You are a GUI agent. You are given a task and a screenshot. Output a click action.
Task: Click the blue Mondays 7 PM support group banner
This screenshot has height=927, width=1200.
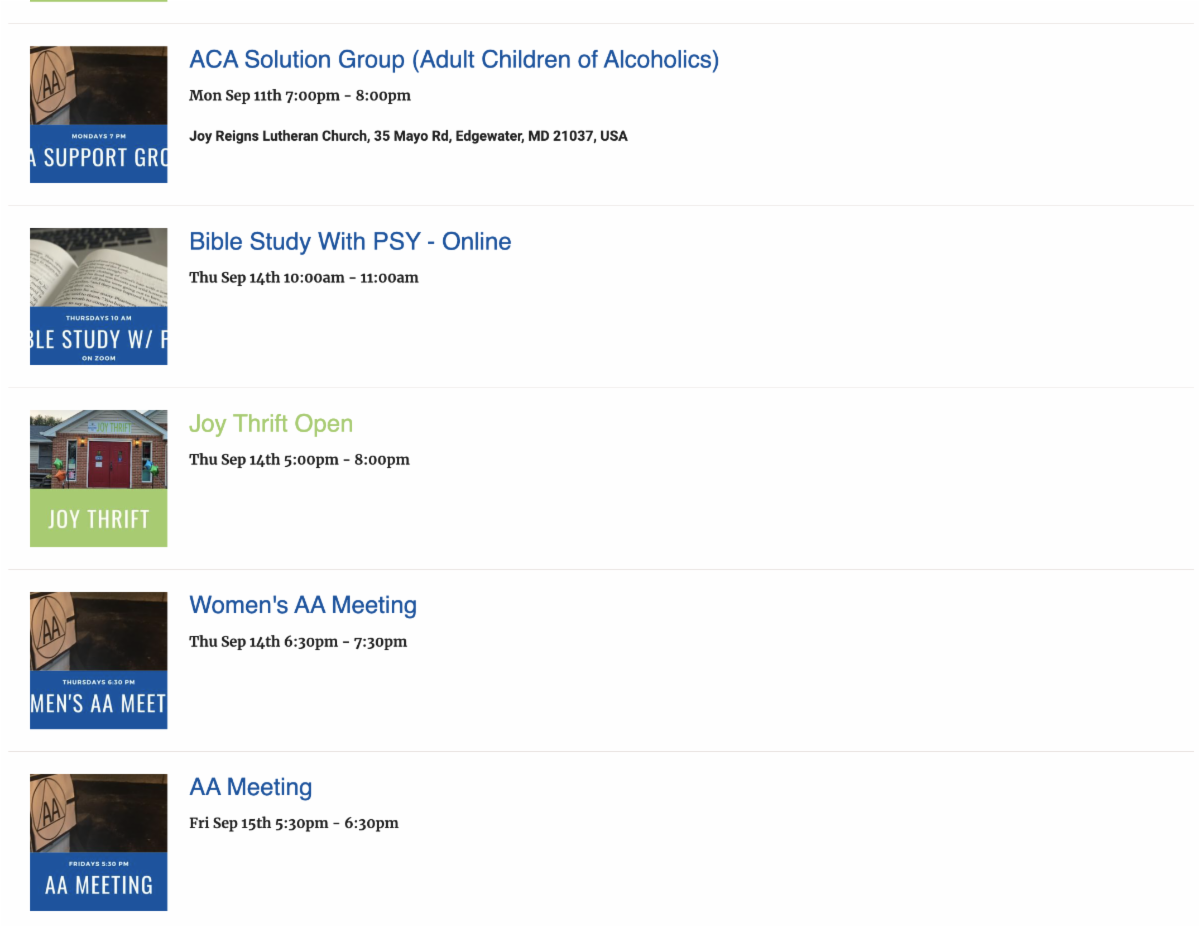tap(98, 153)
